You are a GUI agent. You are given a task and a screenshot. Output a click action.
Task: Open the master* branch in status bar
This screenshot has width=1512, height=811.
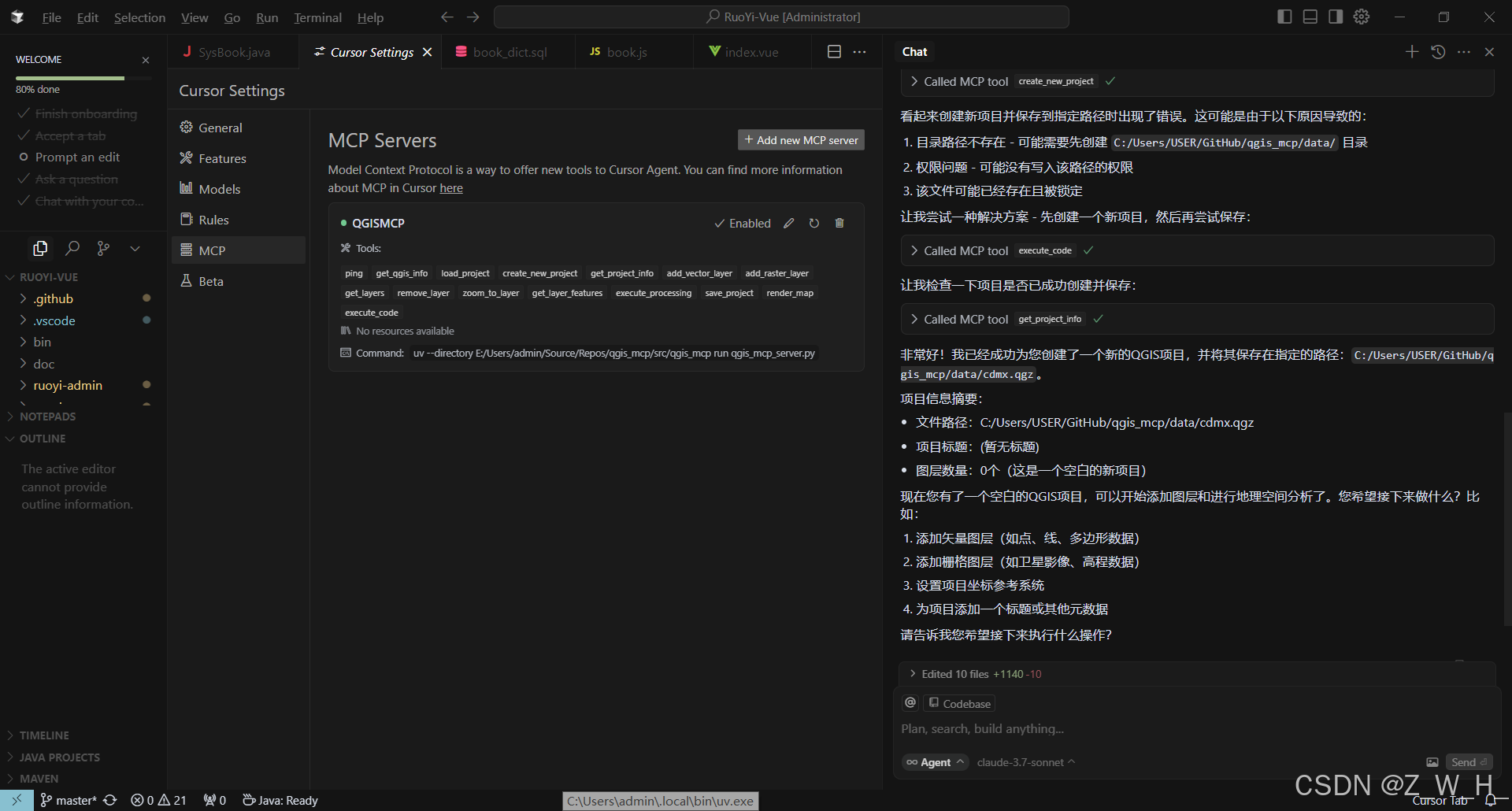(69, 800)
